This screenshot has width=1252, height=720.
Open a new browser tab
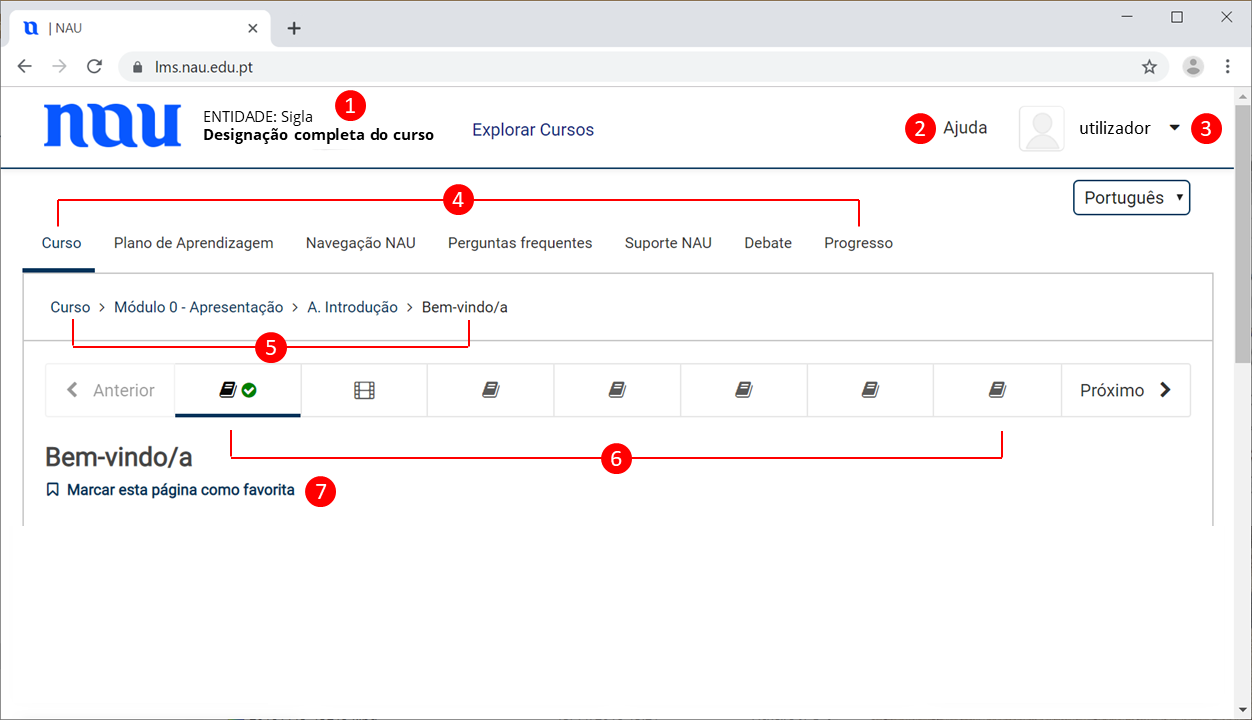[294, 28]
